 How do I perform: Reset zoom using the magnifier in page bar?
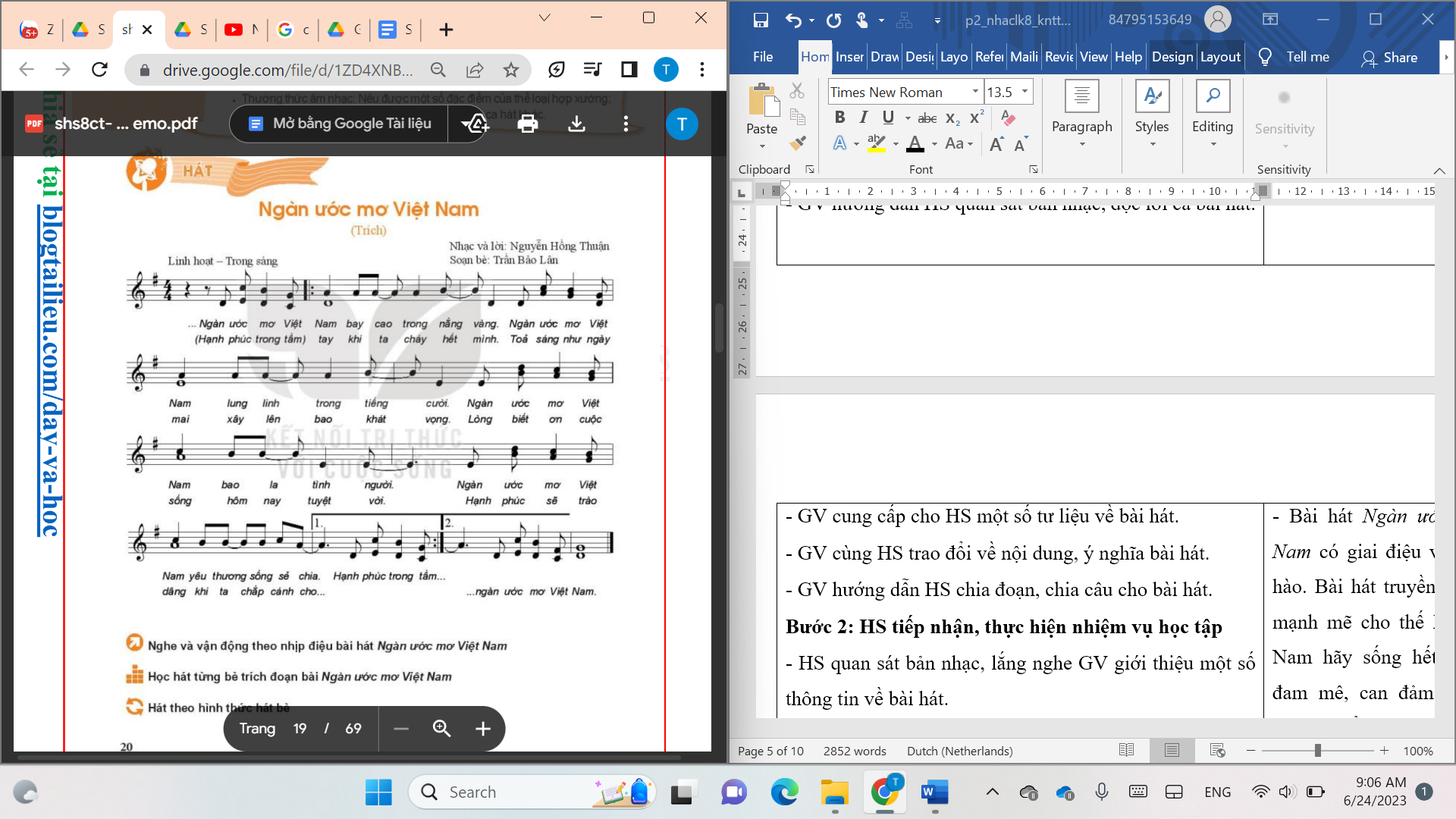pos(442,729)
